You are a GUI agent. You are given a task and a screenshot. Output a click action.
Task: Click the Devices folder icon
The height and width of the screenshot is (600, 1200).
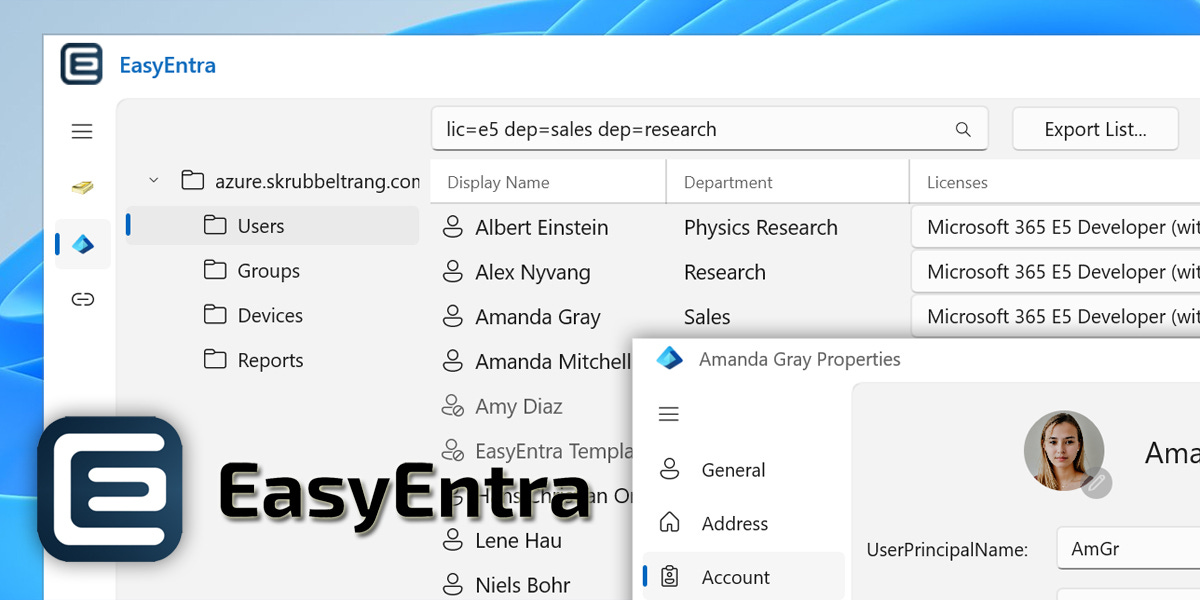tap(214, 315)
